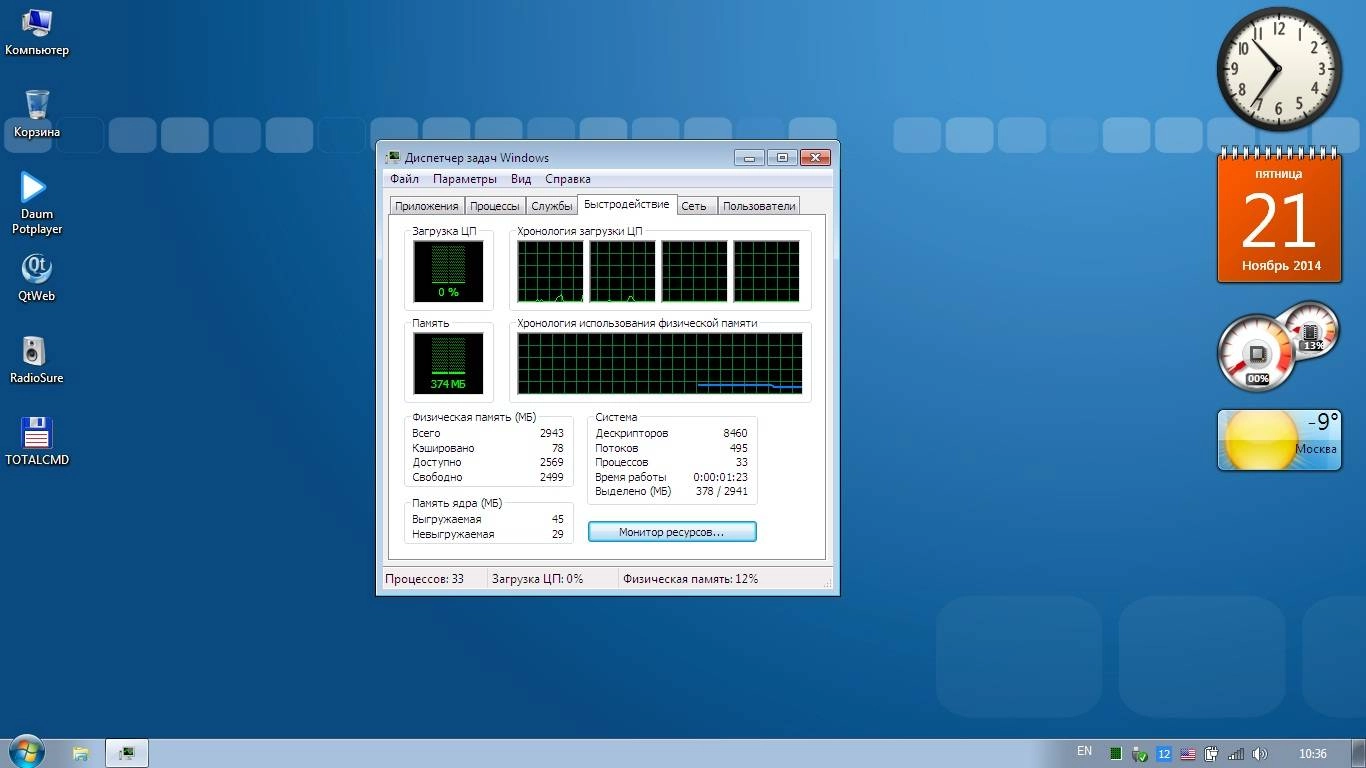This screenshot has width=1366, height=768.
Task: Select the Быстродействие tab
Action: [x=627, y=204]
